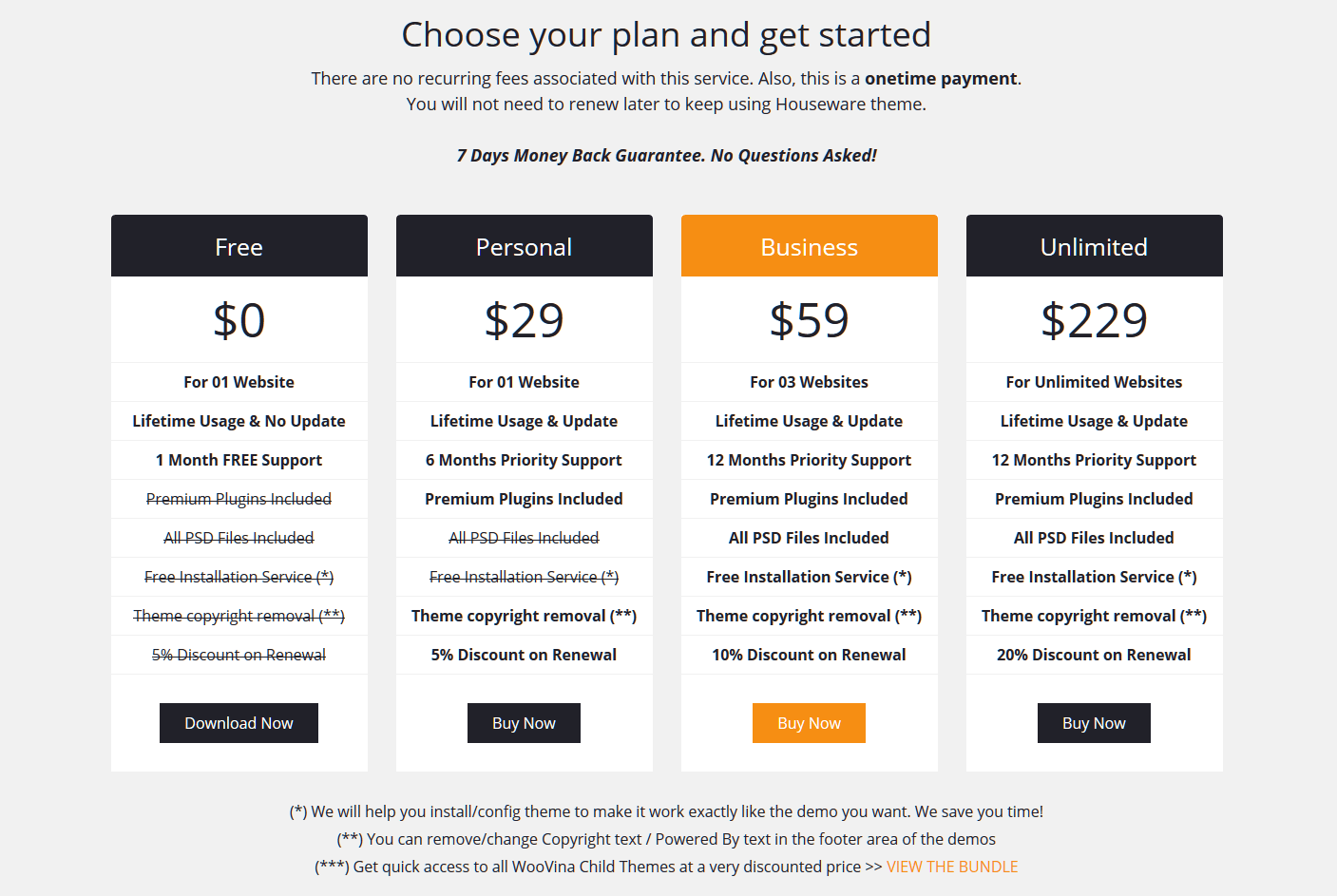Select the orange Business plan header
This screenshot has width=1337, height=896.
(810, 246)
